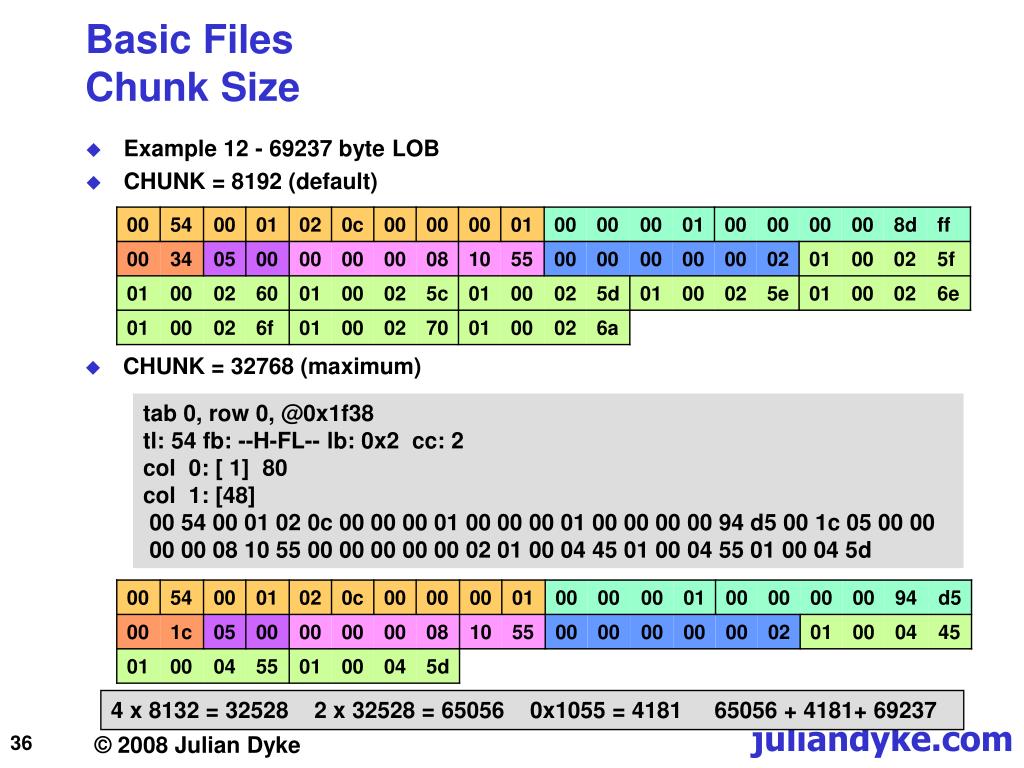Viewport: 1024px width, 768px height.
Task: Select 'Example 12 - 69237 byte LOB' bullet text
Action: pyautogui.click(x=281, y=149)
